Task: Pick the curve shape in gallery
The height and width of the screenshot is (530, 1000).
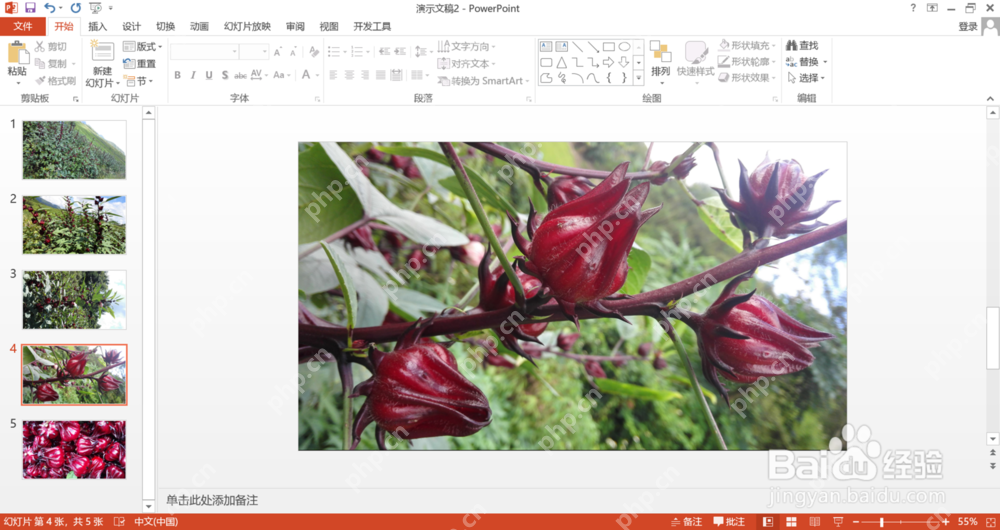Action: [593, 78]
